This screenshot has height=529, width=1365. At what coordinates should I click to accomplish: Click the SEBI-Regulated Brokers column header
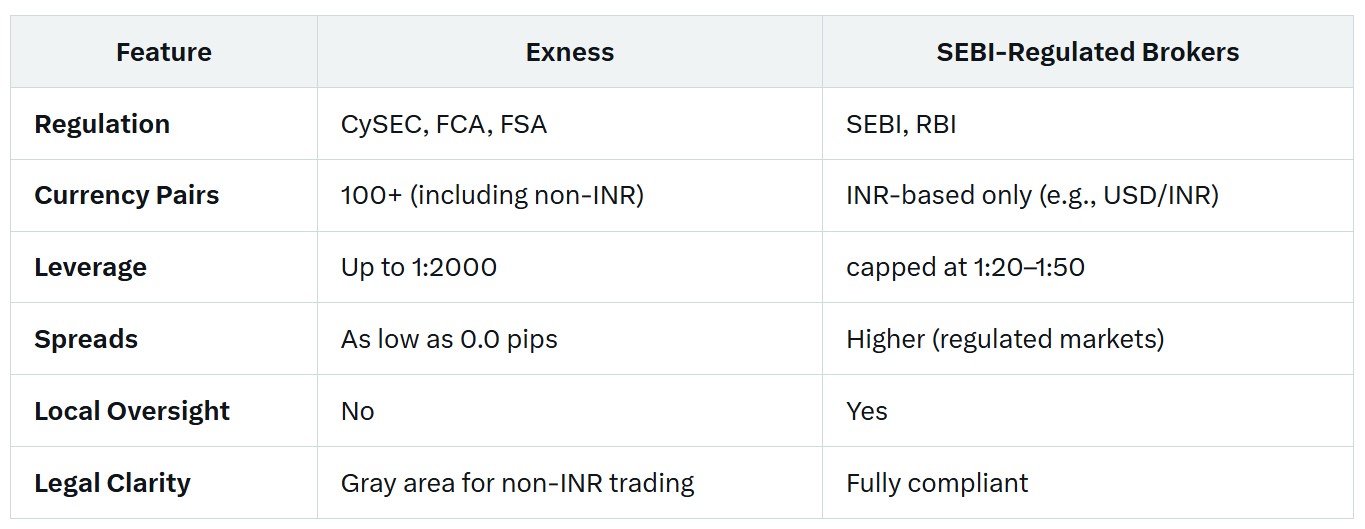[1088, 52]
